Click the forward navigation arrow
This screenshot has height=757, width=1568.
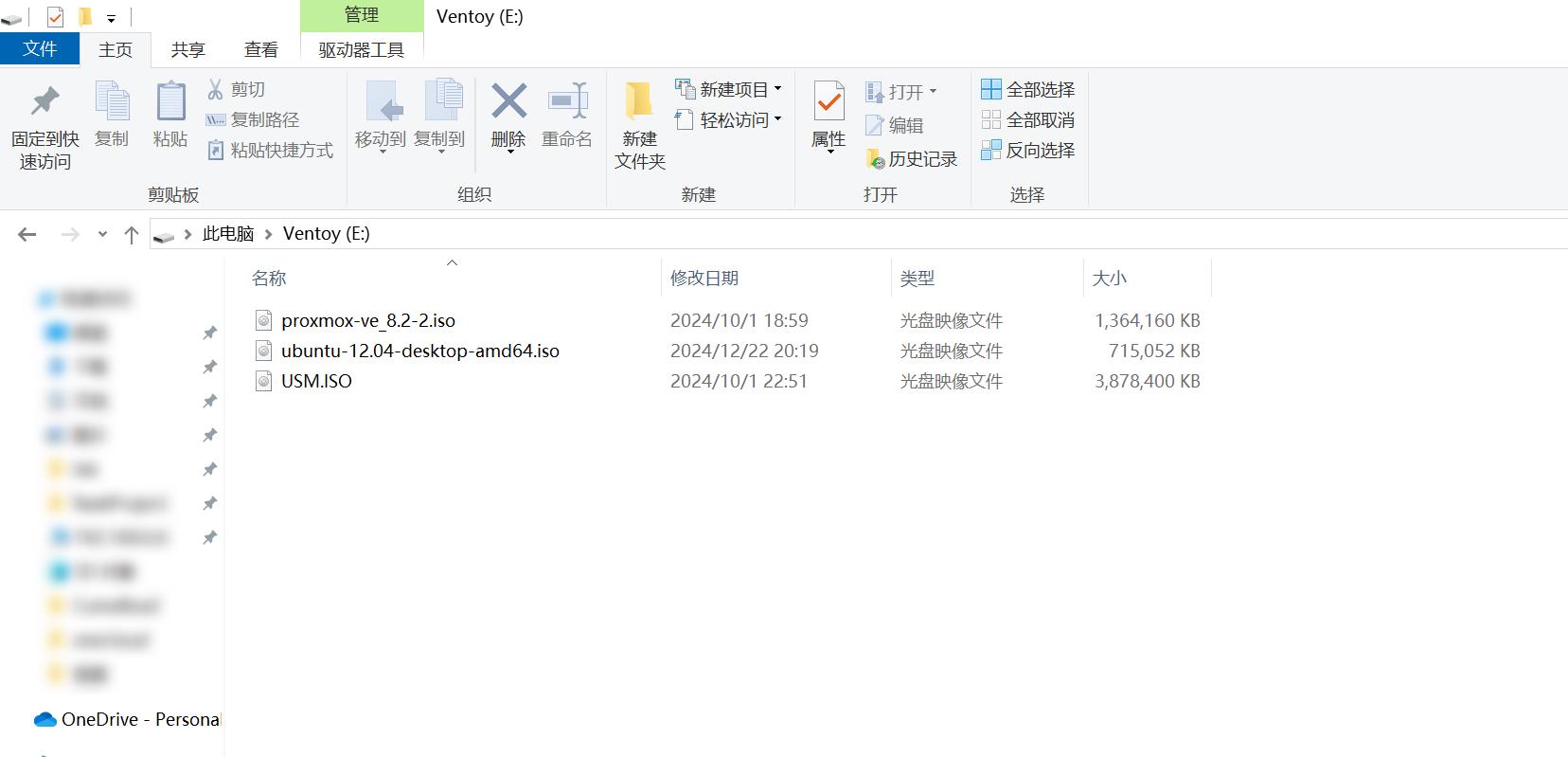tap(70, 234)
